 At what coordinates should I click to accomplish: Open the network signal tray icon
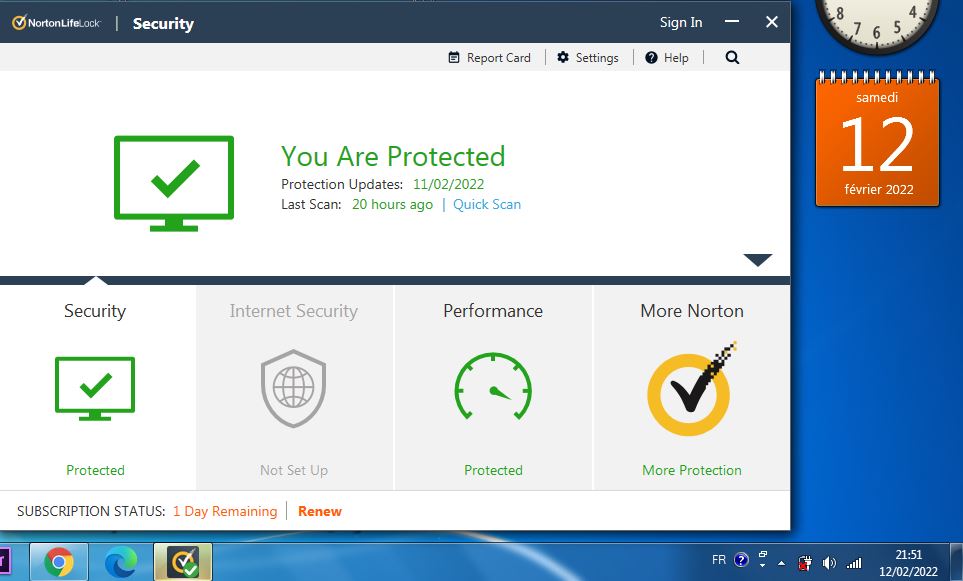tap(854, 563)
